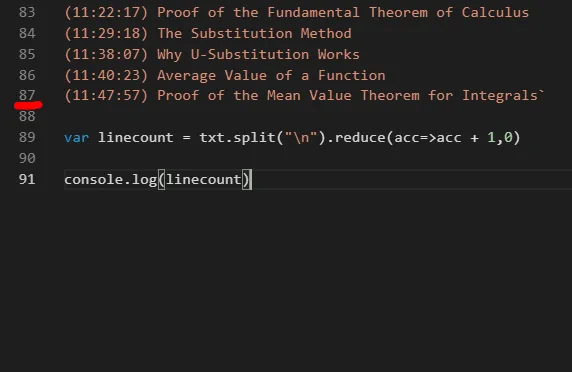
Task: Click the 'Why U-Substitution Works' line
Action: pyautogui.click(x=258, y=55)
